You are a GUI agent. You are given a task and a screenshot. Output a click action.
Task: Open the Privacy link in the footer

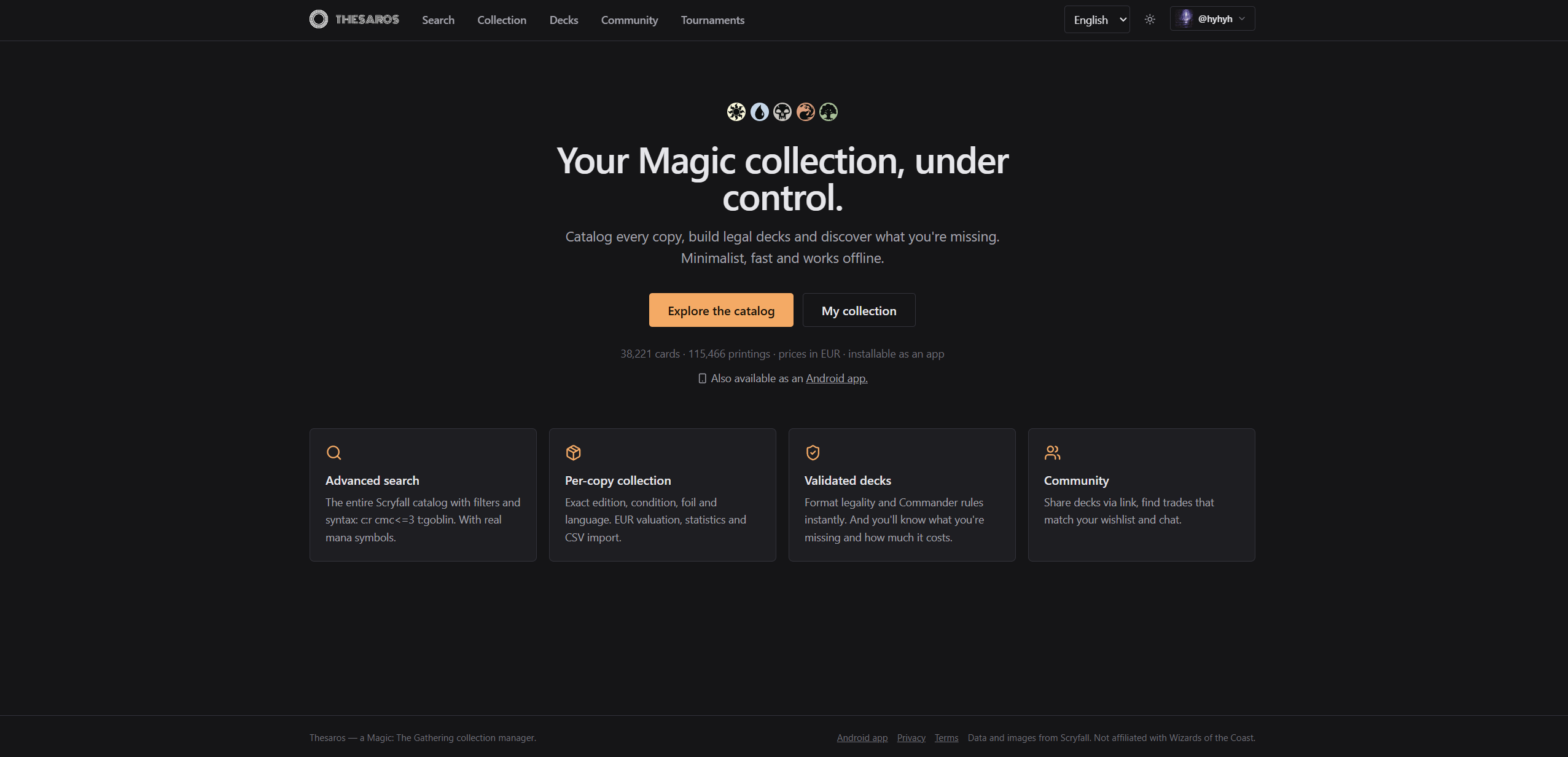(x=911, y=738)
